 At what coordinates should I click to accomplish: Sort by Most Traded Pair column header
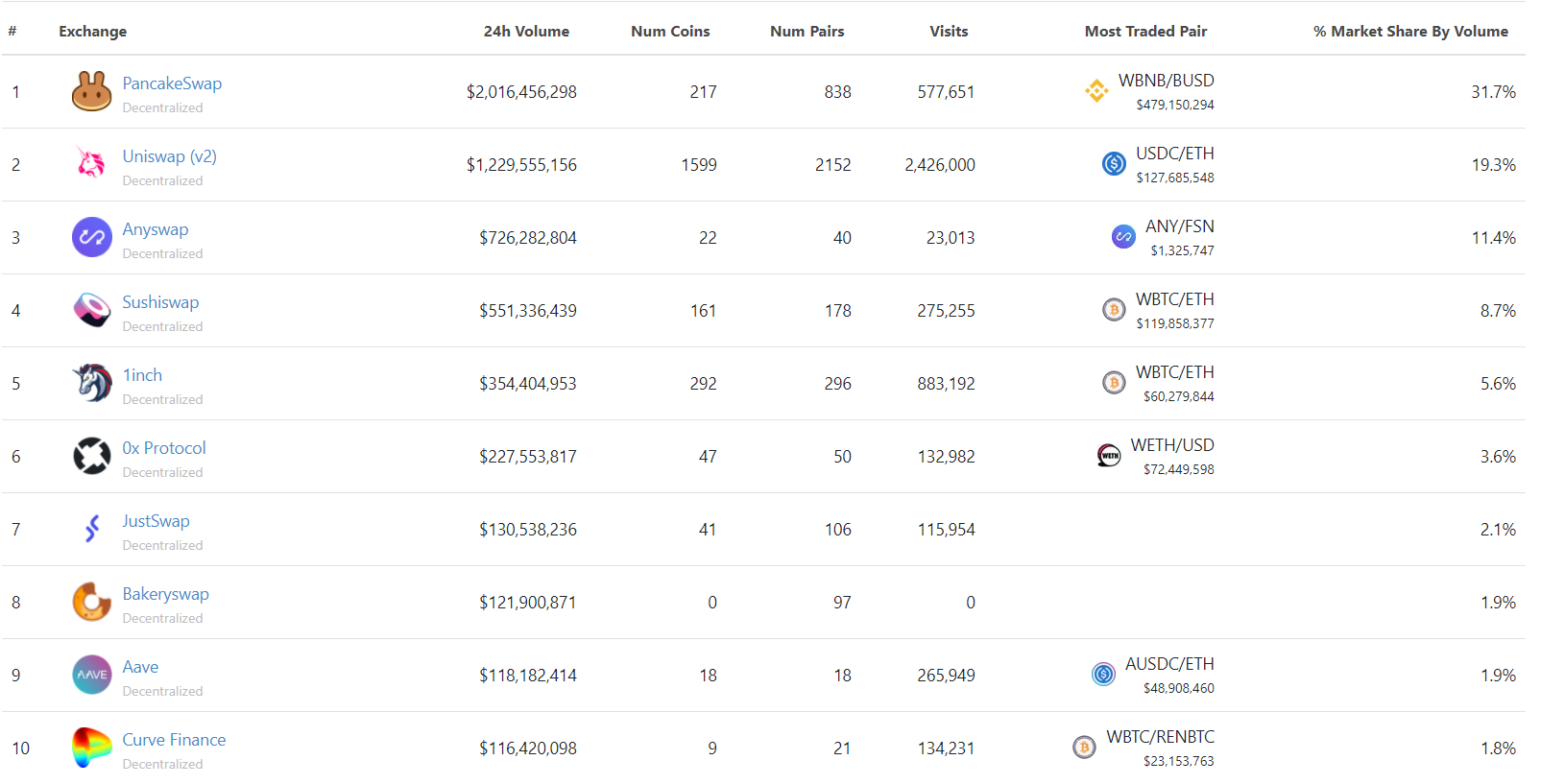coord(1145,32)
